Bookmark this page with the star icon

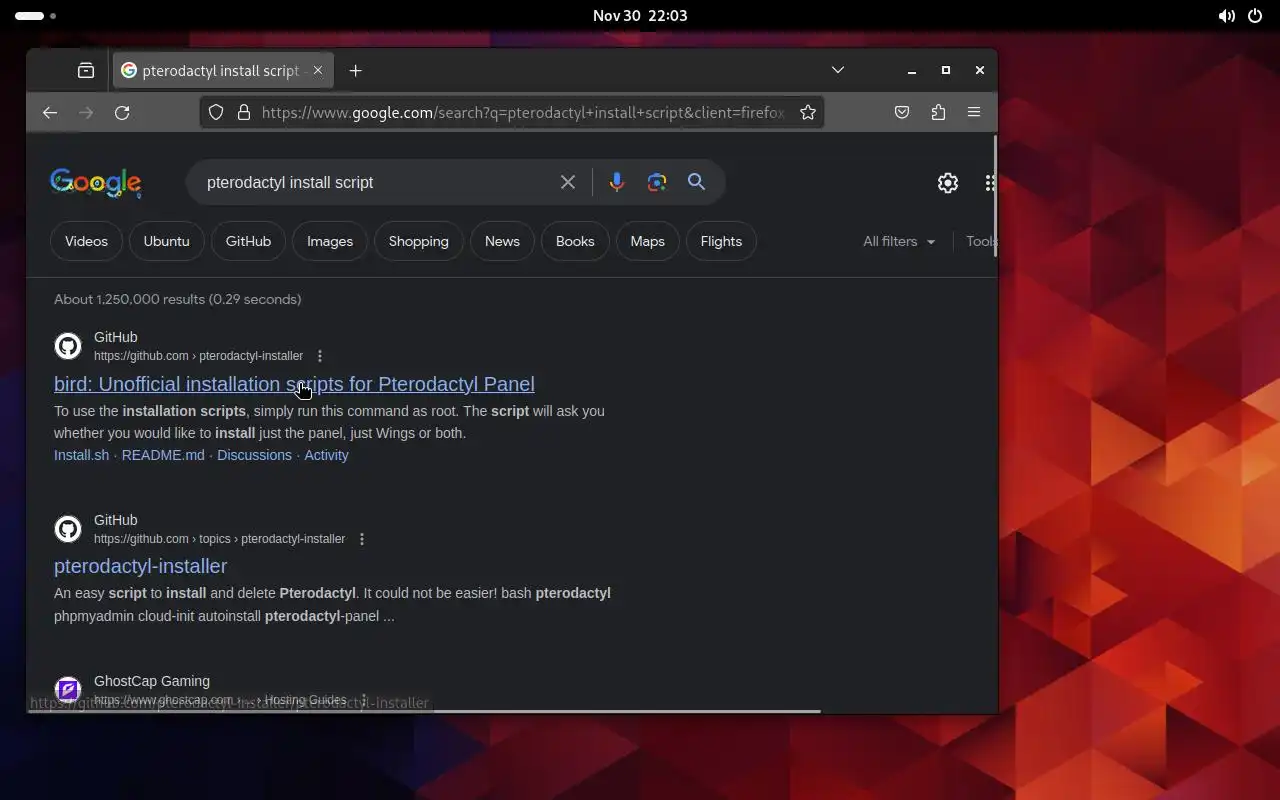click(x=808, y=113)
